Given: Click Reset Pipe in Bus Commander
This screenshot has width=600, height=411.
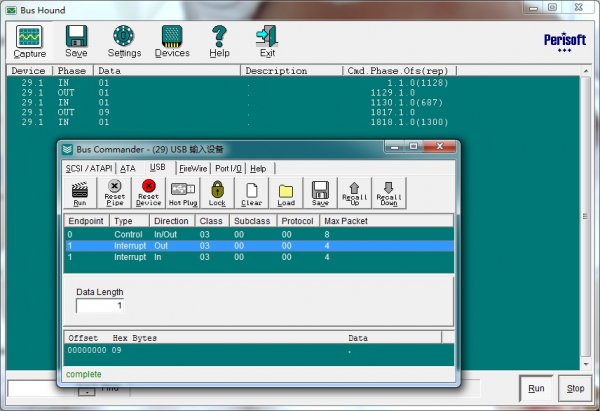Looking at the screenshot, I should [x=114, y=193].
